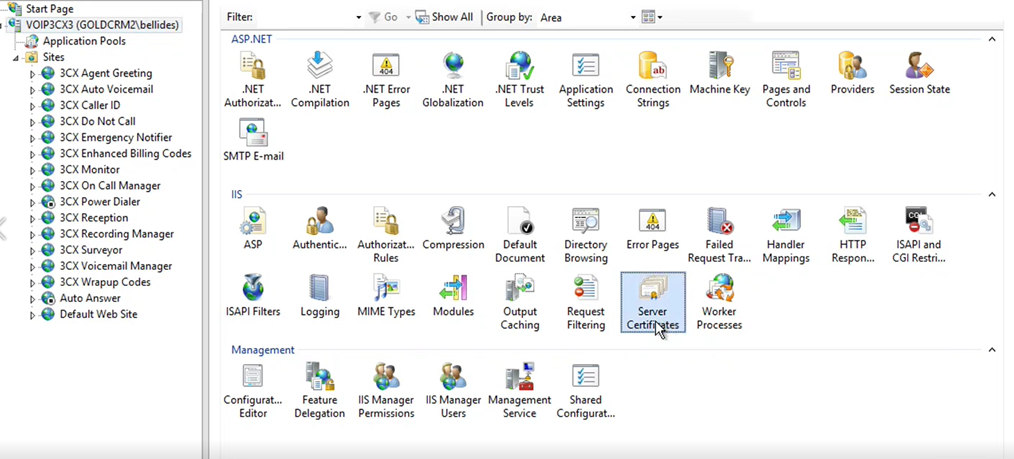The image size is (1014, 459).
Task: Open the Logging feature
Action: pos(320,296)
